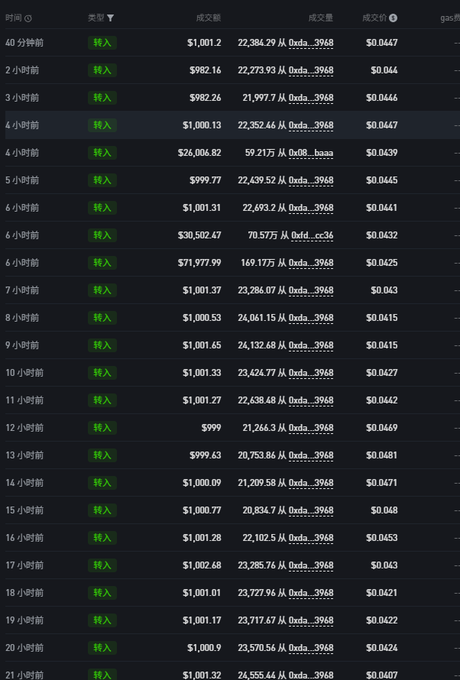
Task: Select the amount $1,002.68
Action: tap(202, 565)
